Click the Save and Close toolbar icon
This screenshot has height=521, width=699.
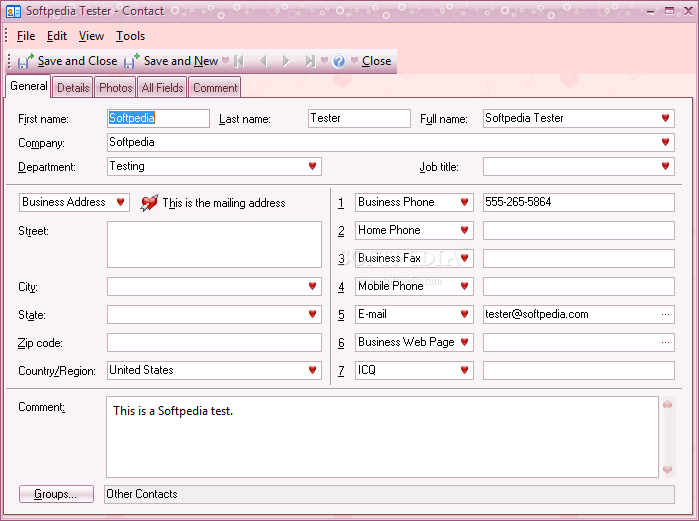tap(25, 61)
